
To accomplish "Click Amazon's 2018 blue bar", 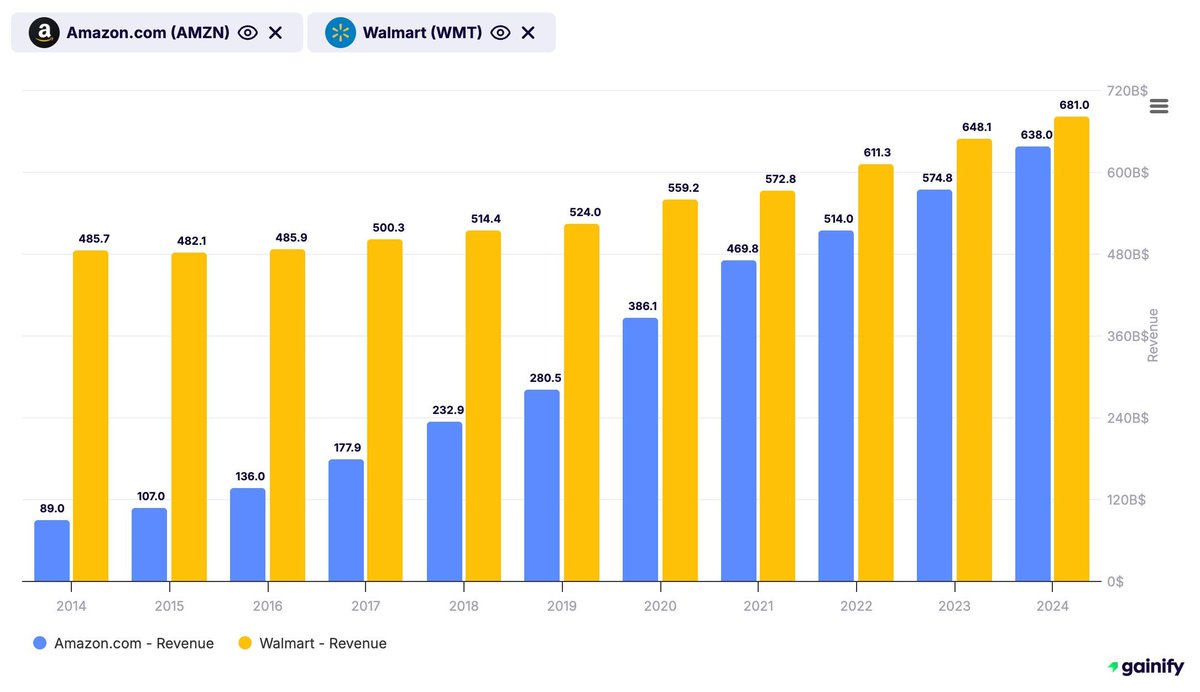I will (444, 501).
